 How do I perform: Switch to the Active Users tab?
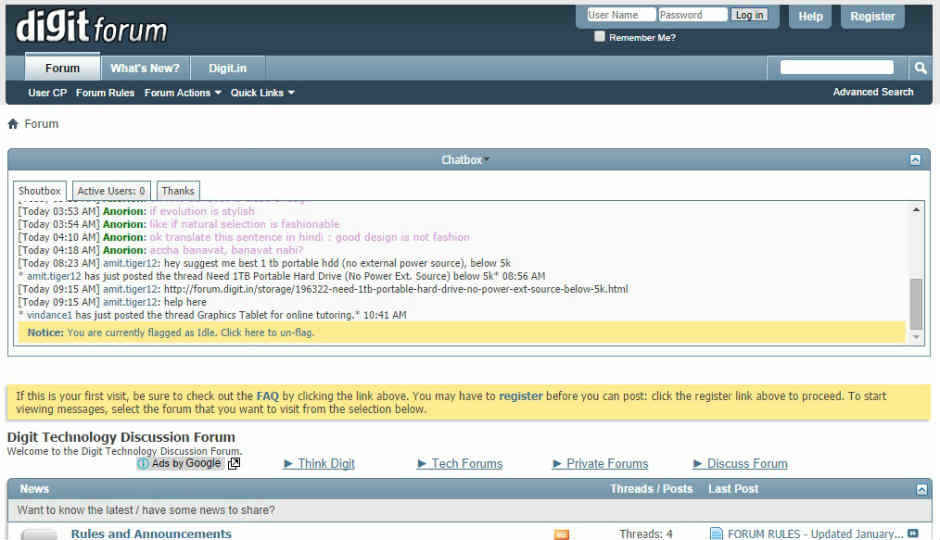112,191
